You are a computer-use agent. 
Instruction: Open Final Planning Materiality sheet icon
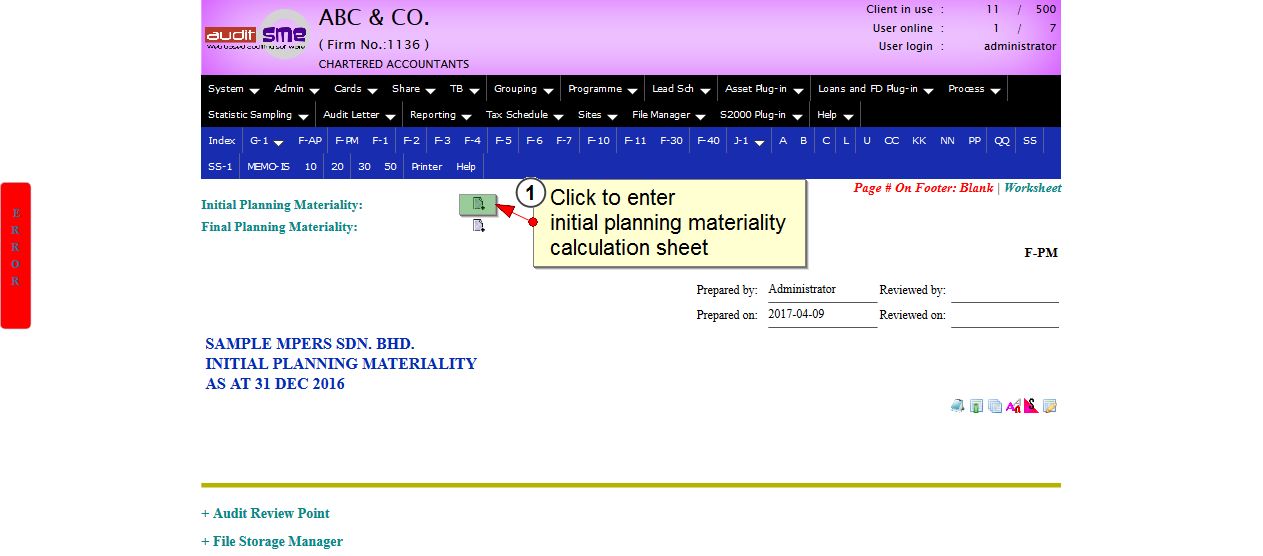478,226
